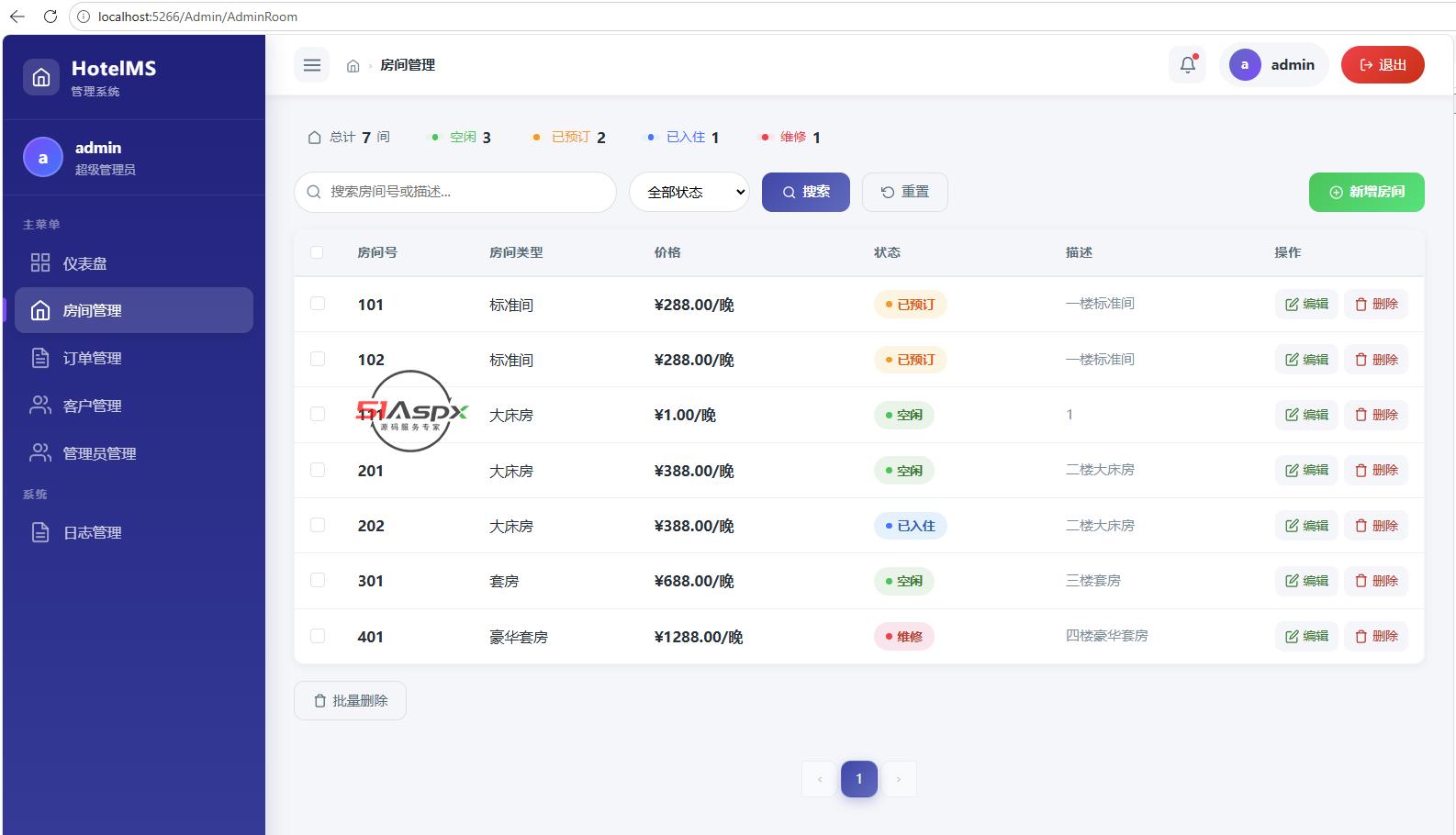This screenshot has width=1456, height=835.
Task: Check the checkbox for room 301
Action: tap(318, 580)
